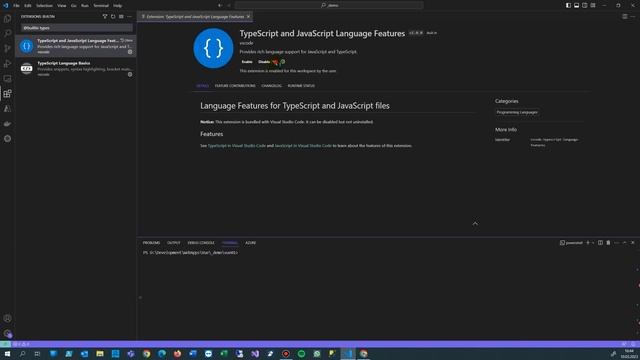Image resolution: width=640 pixels, height=360 pixels.
Task: Select TypeScript Language Basics extension row
Action: pyautogui.click(x=76, y=68)
